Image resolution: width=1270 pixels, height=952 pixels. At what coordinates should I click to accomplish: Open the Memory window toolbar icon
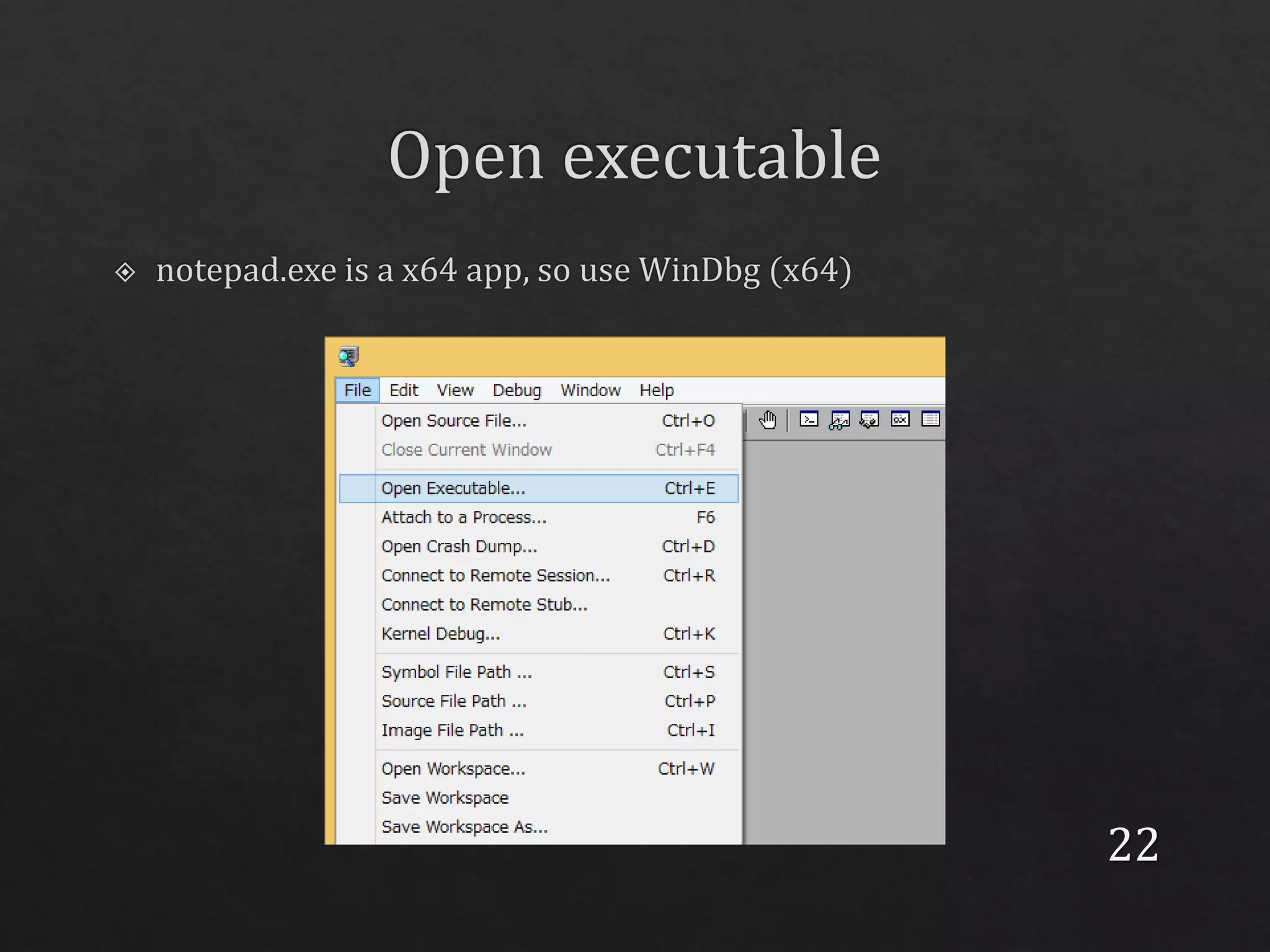[x=930, y=420]
